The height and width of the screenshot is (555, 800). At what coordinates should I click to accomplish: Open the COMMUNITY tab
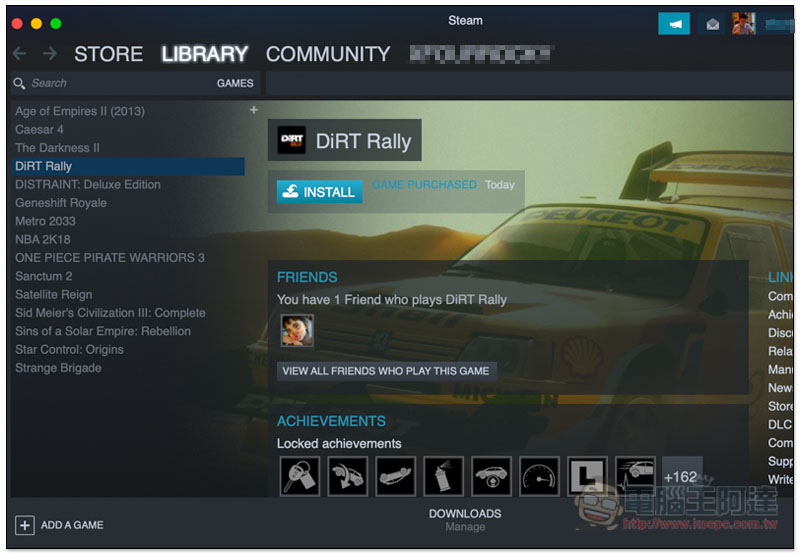click(328, 54)
